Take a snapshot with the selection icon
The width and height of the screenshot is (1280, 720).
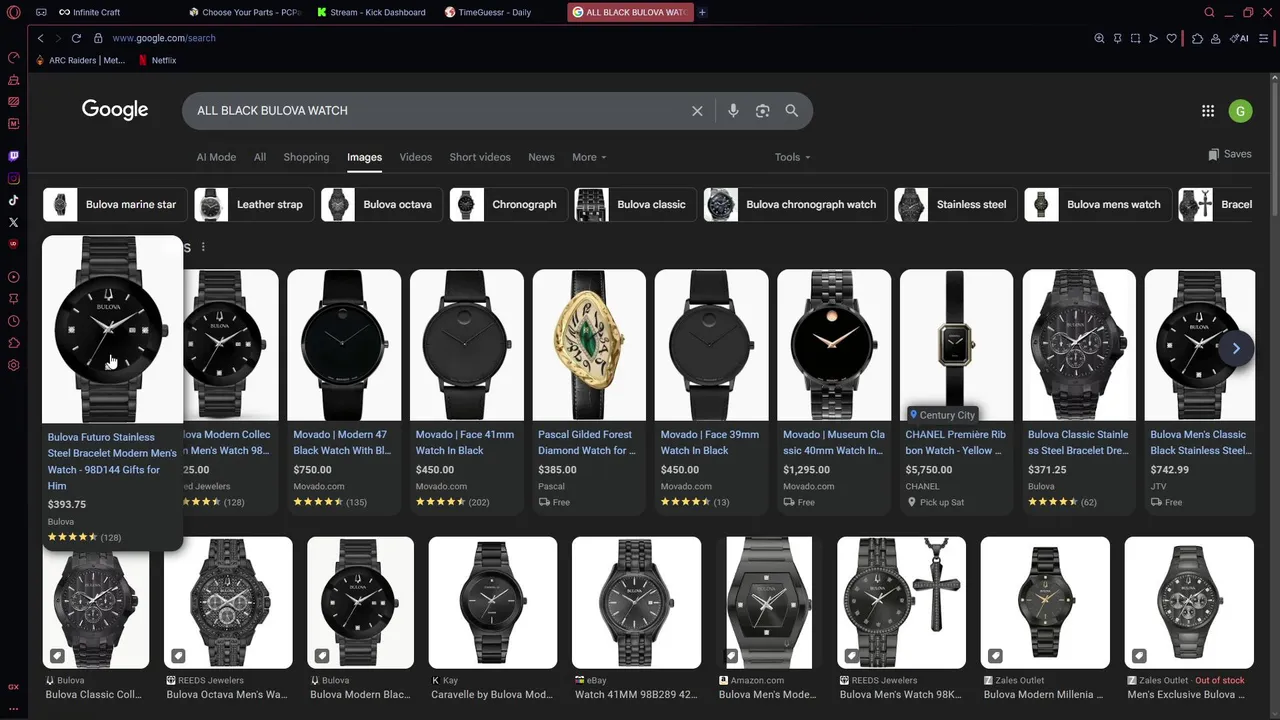point(1135,38)
